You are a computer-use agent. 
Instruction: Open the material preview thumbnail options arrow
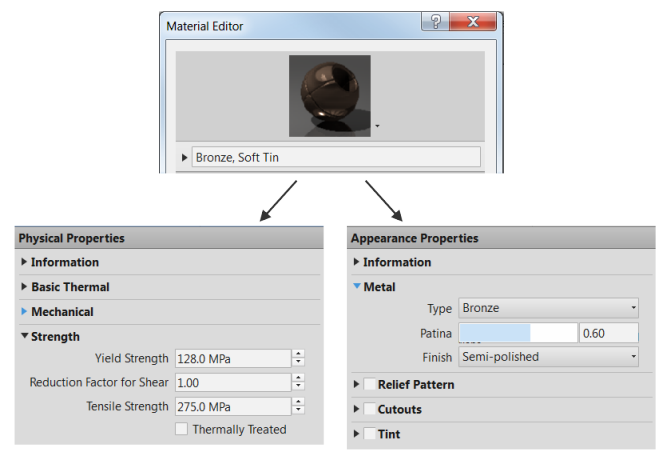click(x=377, y=126)
